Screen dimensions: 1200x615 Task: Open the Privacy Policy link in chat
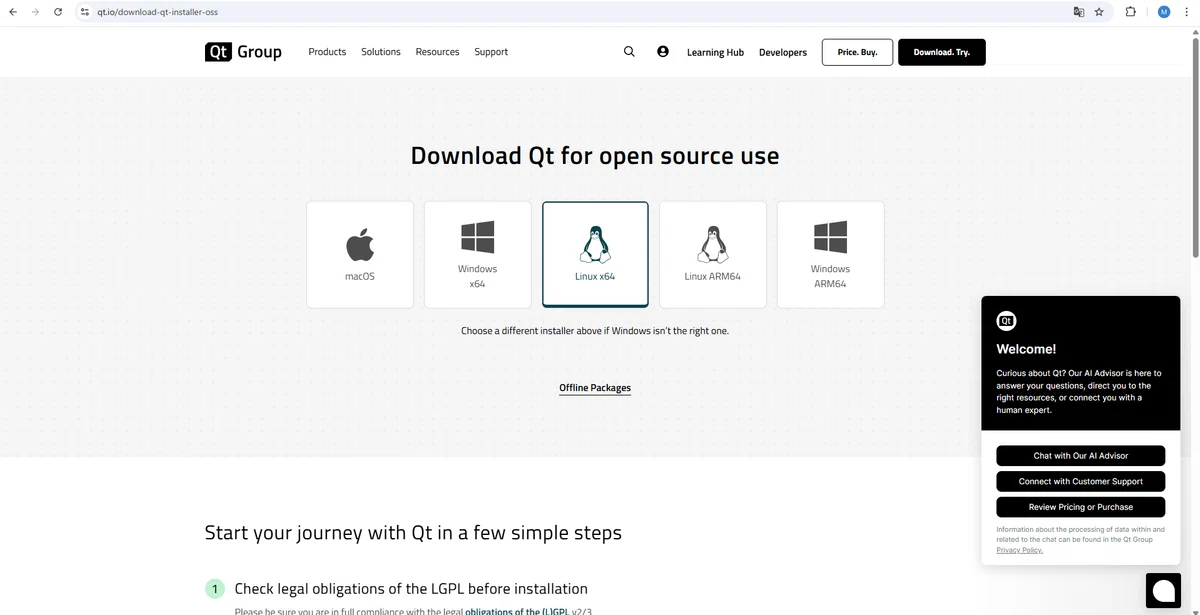tap(1019, 550)
